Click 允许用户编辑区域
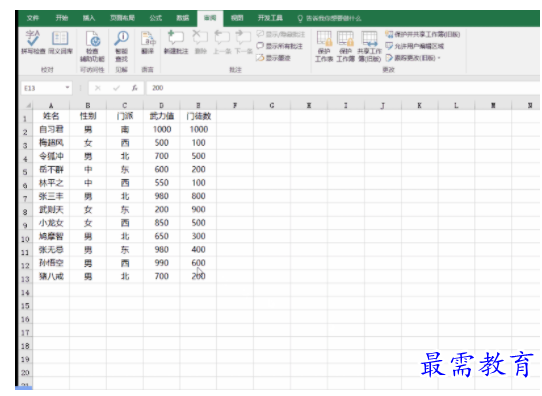The image size is (542, 396). [x=414, y=46]
